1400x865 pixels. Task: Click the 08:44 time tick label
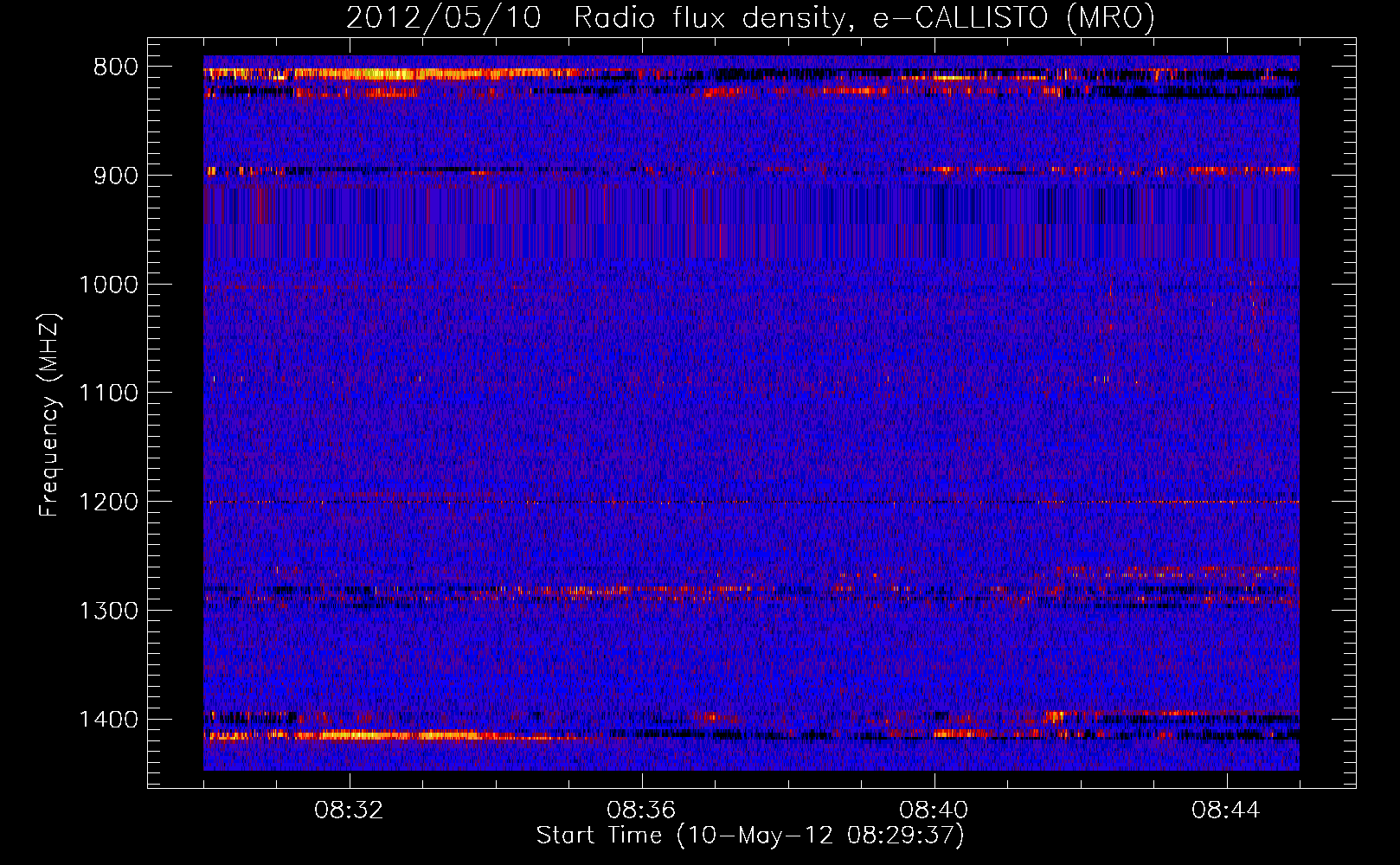pyautogui.click(x=1226, y=811)
